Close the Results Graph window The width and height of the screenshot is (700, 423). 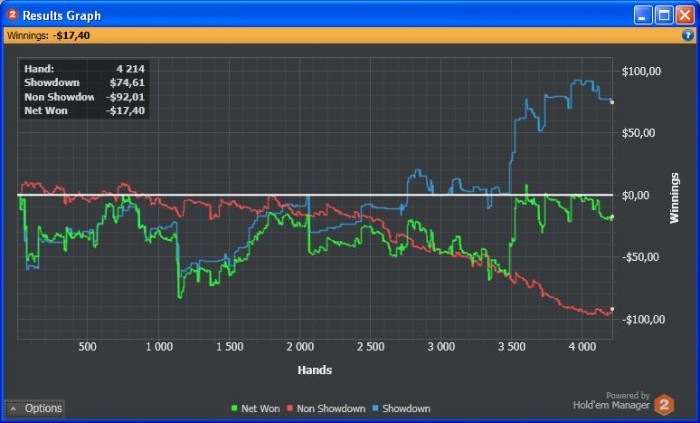(x=685, y=15)
